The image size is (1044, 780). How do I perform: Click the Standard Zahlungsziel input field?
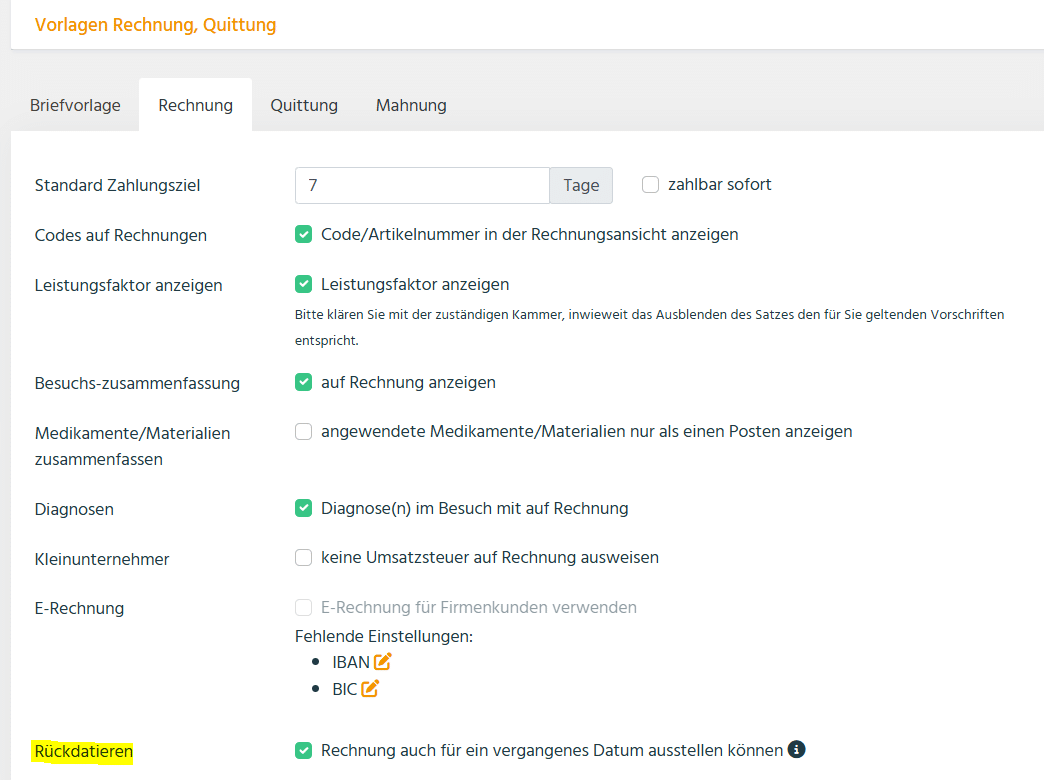pyautogui.click(x=422, y=185)
